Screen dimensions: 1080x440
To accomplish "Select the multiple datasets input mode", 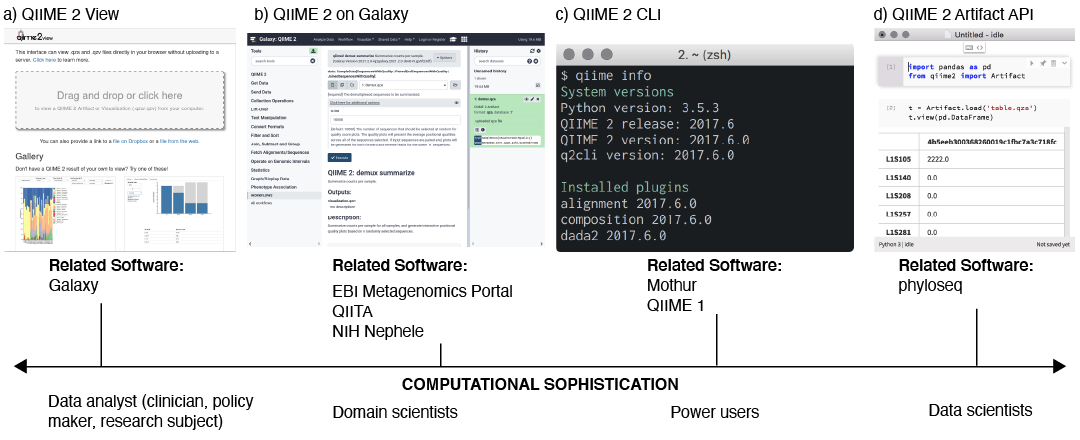I will click(x=342, y=85).
